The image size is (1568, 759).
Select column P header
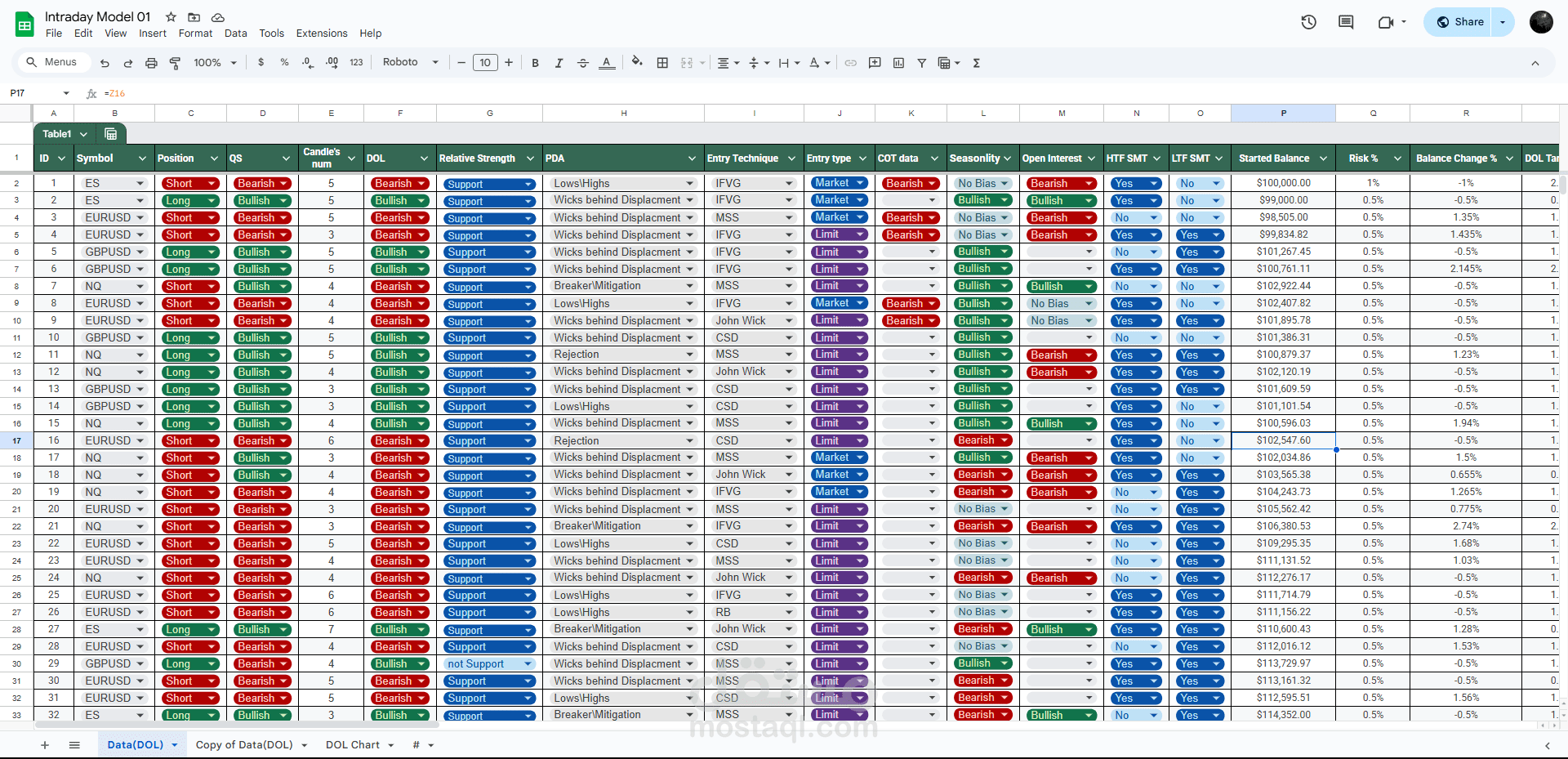1283,114
